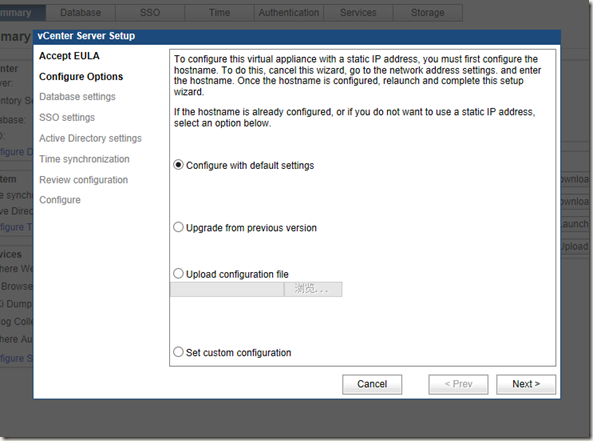Click the browse button for configuration file

tap(313, 289)
